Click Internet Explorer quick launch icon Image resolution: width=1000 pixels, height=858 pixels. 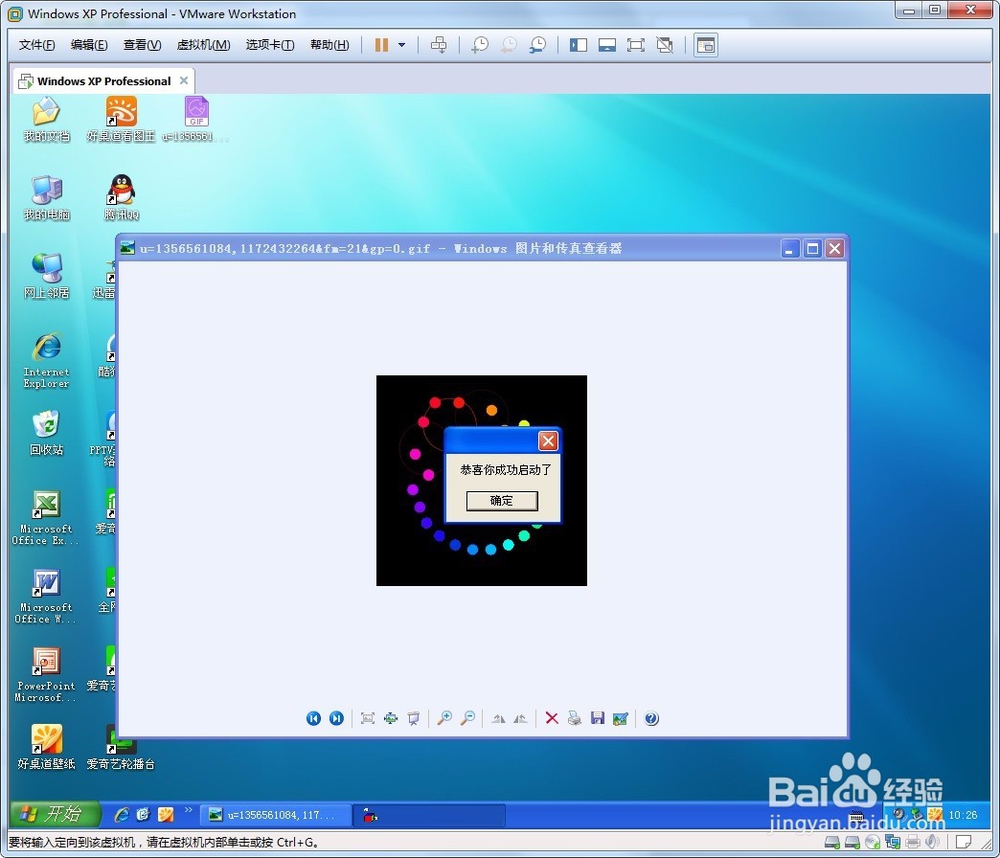click(x=121, y=815)
